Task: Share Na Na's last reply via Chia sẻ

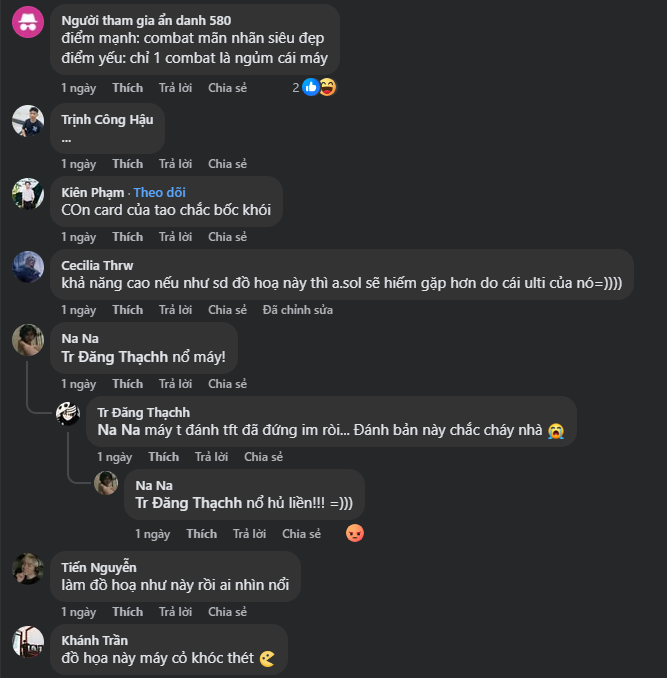Action: tap(301, 534)
